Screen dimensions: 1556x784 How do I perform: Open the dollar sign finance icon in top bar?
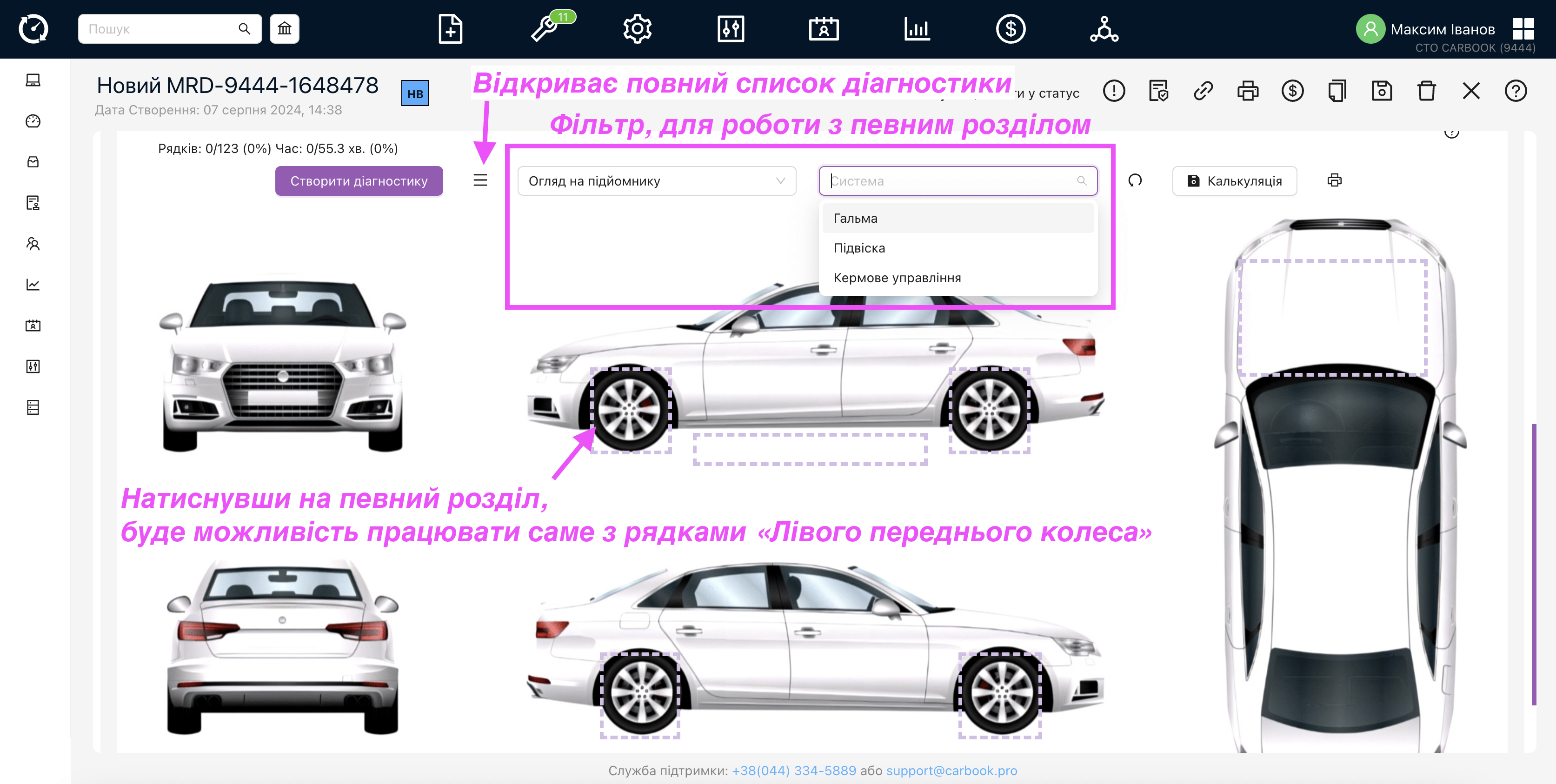[1011, 28]
